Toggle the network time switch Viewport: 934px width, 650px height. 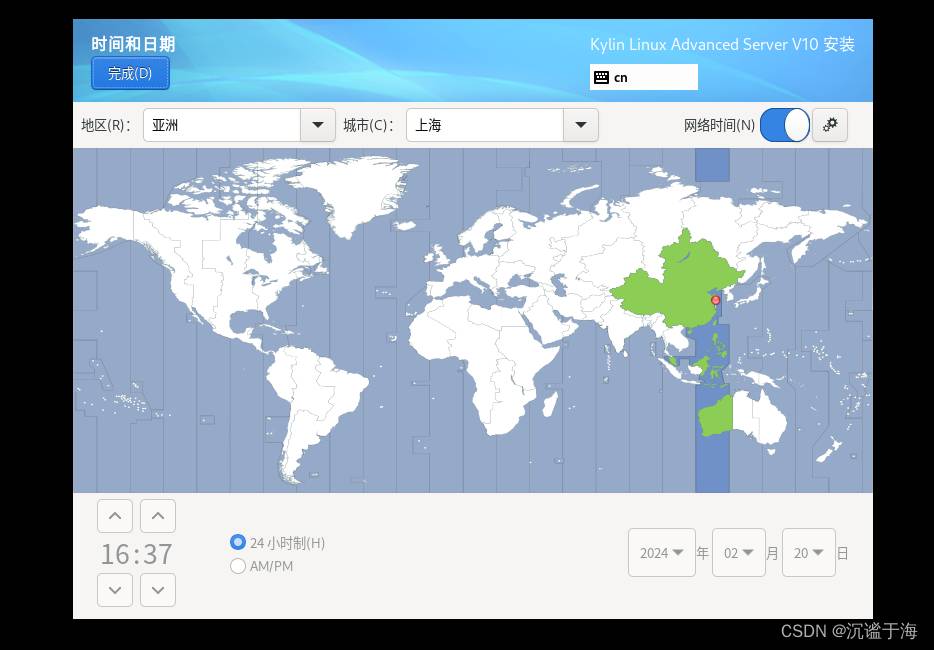click(x=785, y=125)
